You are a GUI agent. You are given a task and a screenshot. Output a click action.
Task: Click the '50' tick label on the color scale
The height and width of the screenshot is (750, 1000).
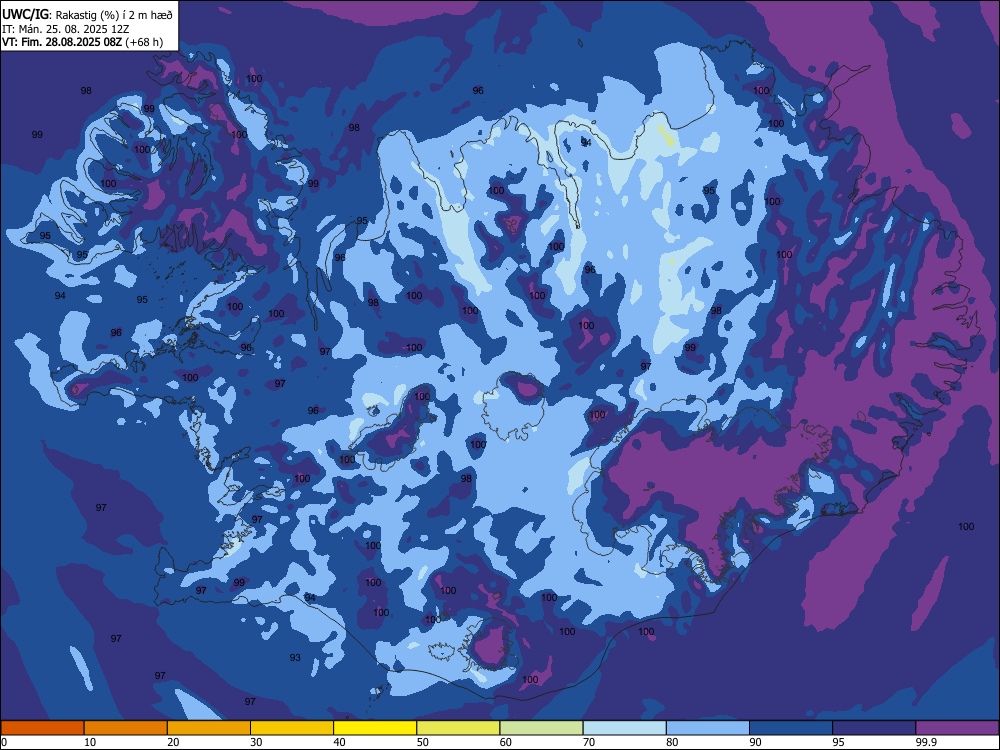coord(423,742)
